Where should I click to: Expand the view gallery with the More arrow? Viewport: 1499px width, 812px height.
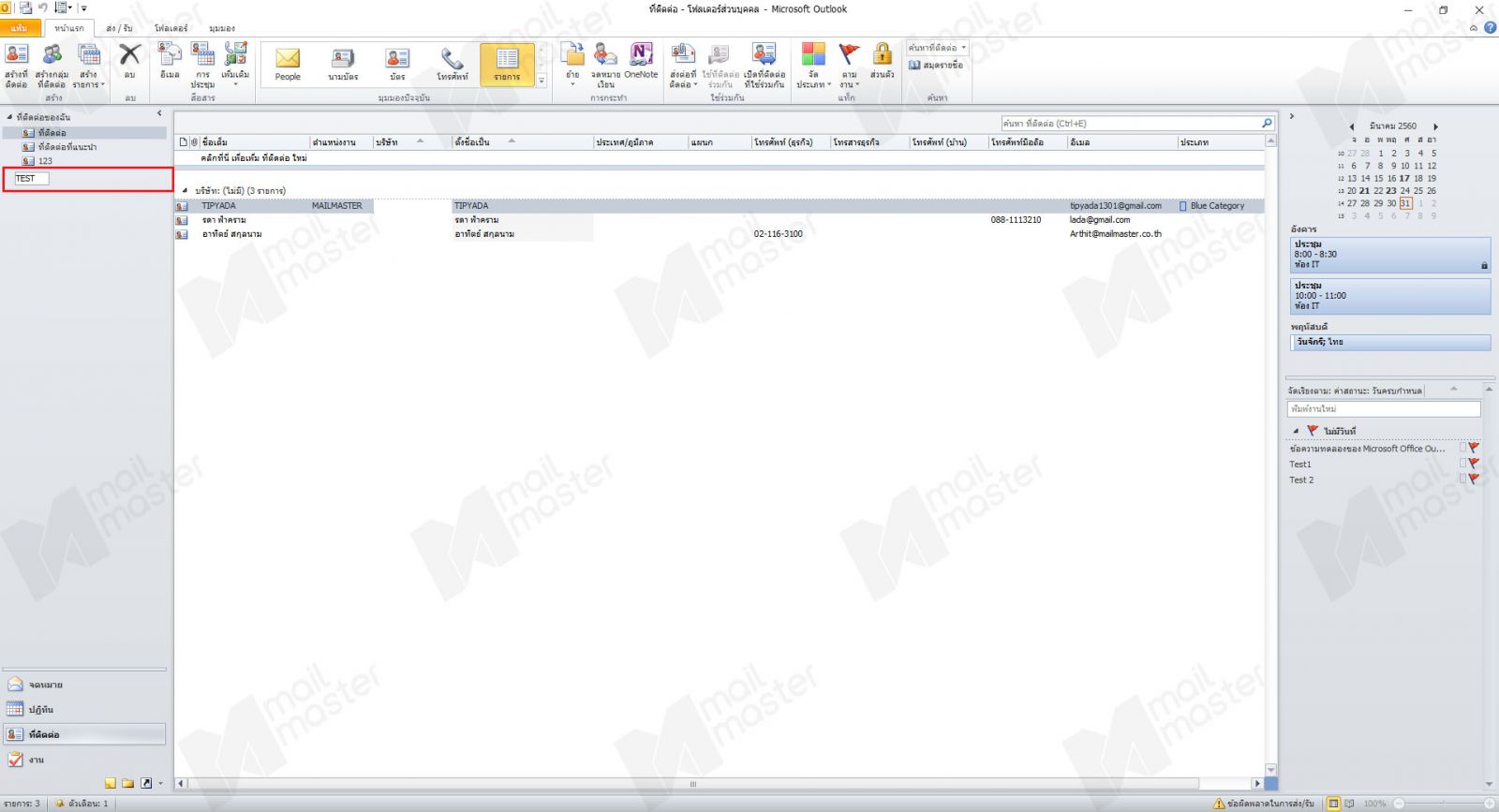coord(542,81)
